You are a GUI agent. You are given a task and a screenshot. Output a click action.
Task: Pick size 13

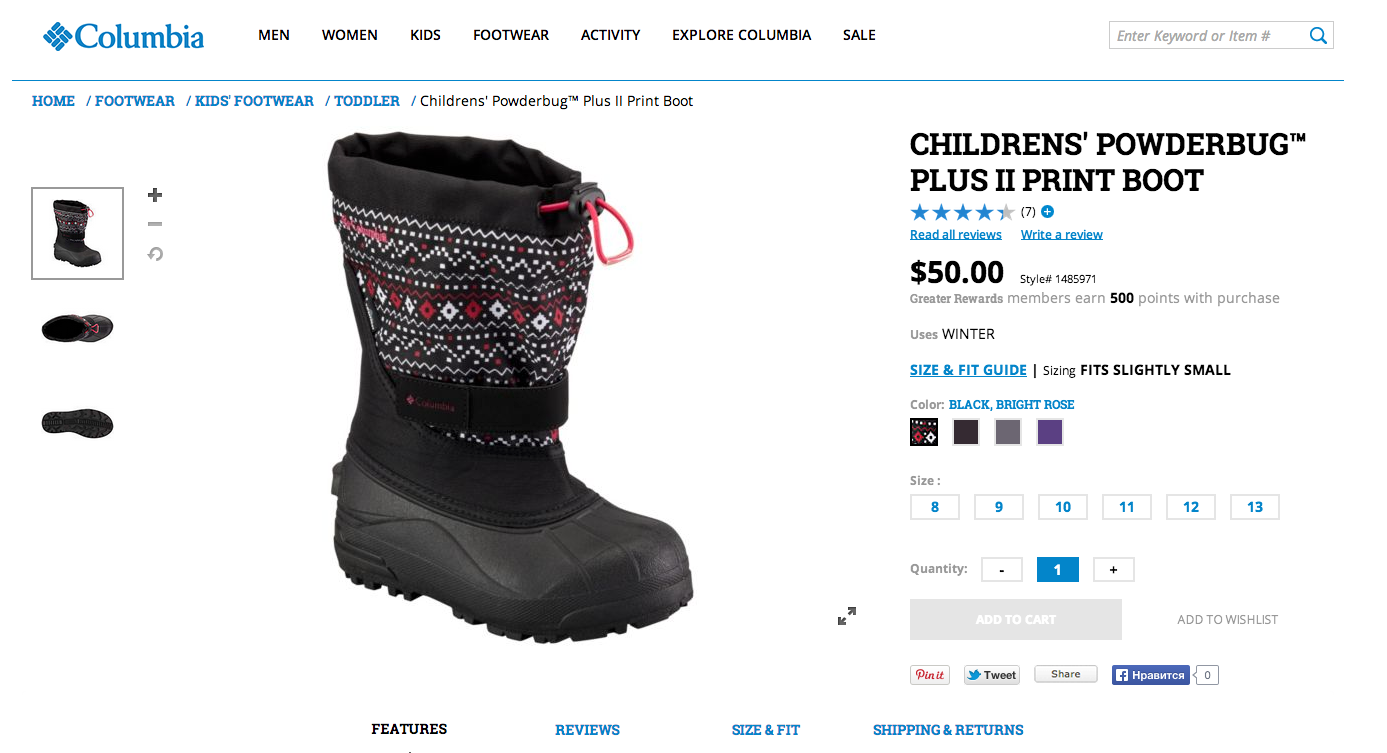[1255, 507]
